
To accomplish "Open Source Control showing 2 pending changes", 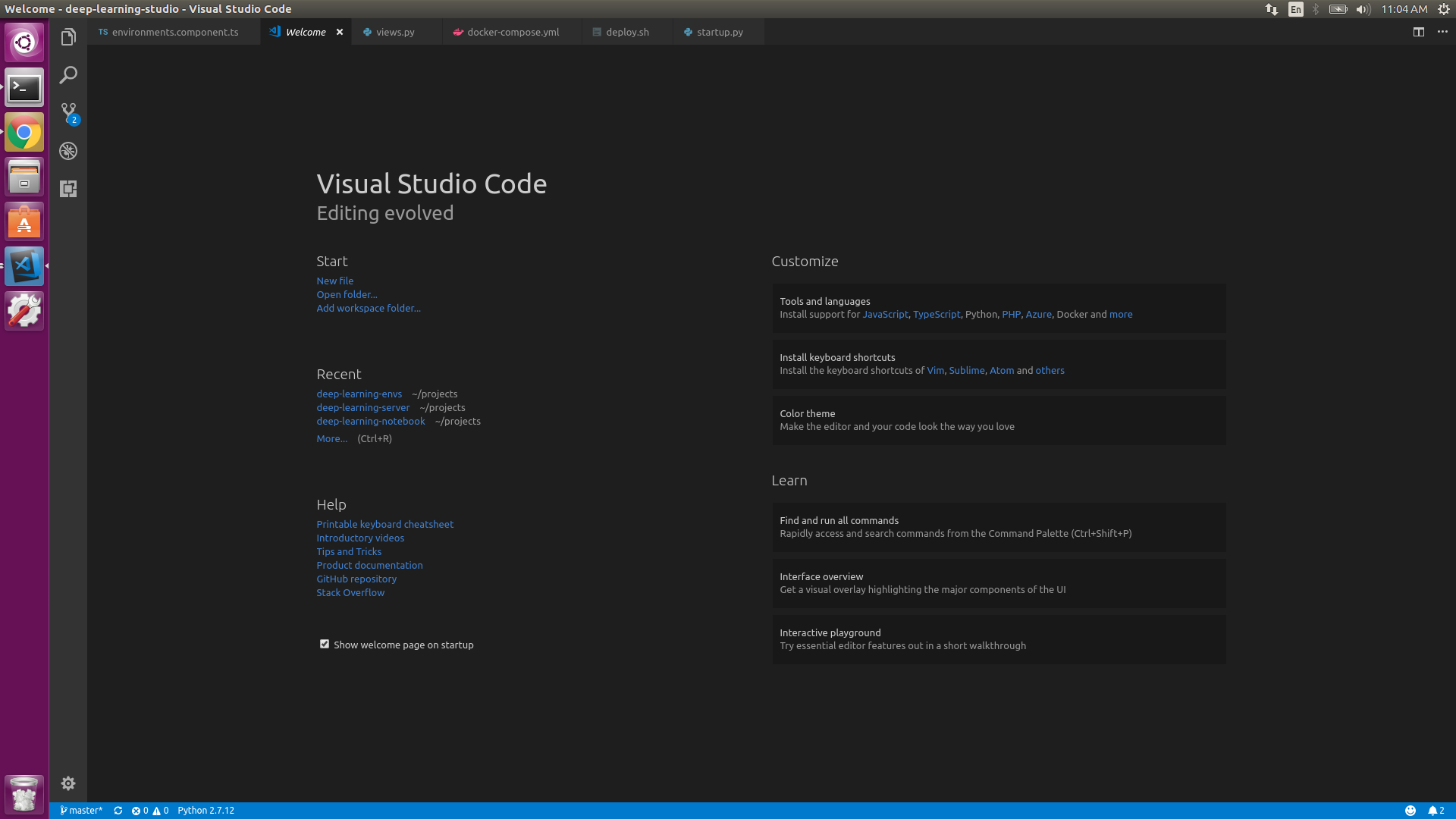I will (x=68, y=112).
